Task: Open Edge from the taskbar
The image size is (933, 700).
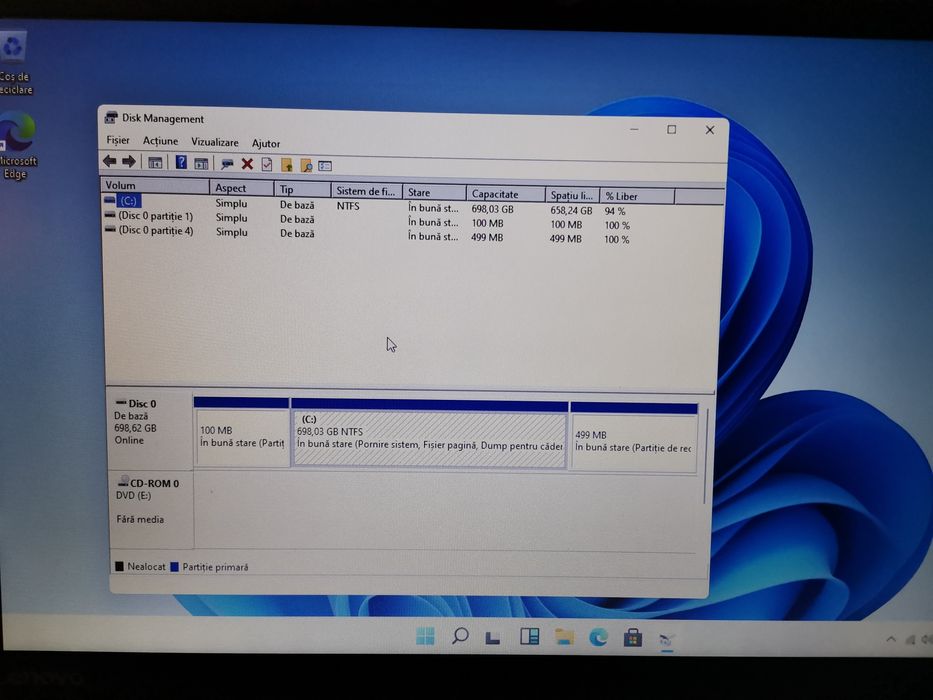Action: (x=598, y=638)
